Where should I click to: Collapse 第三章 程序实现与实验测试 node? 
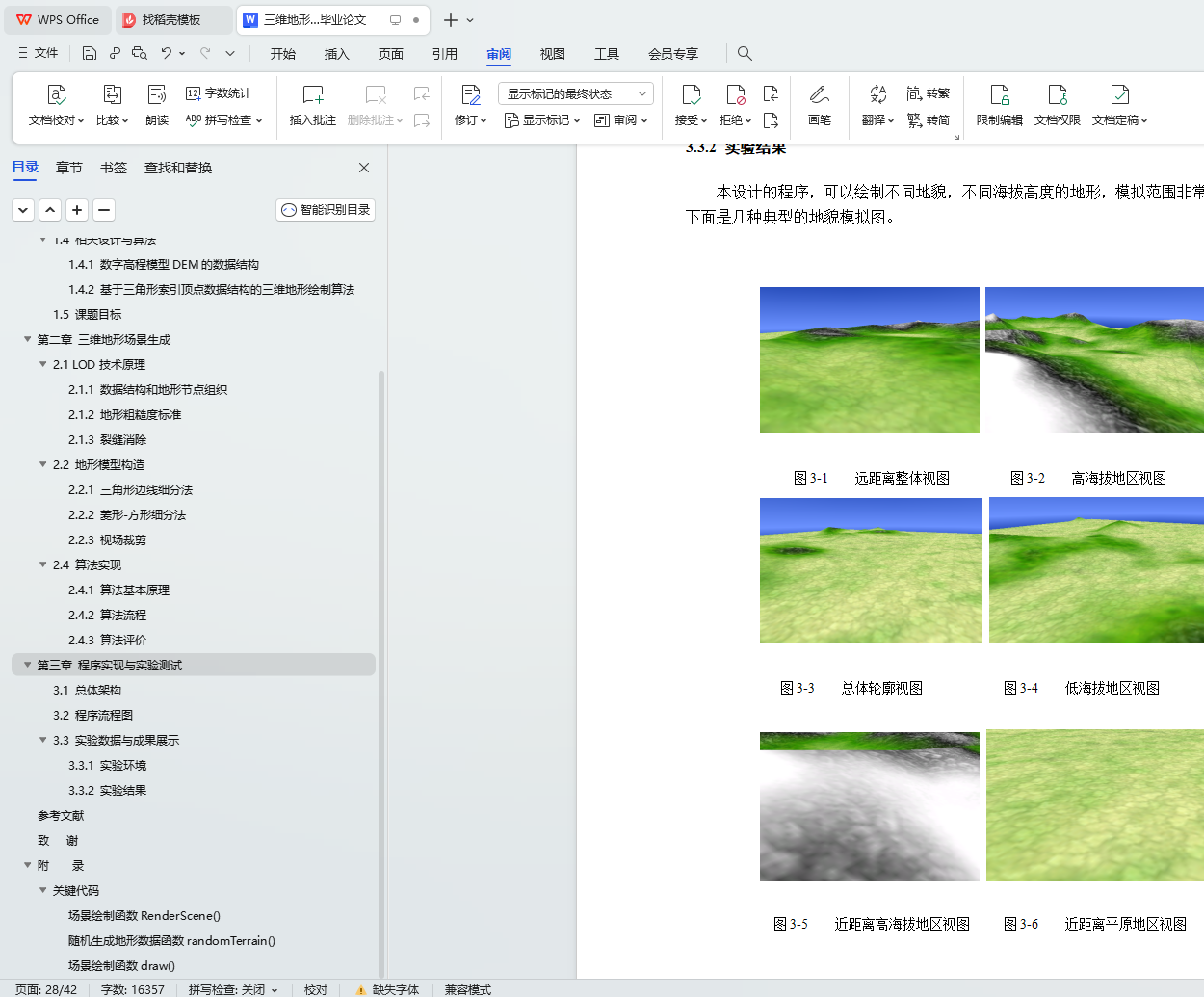[27, 665]
